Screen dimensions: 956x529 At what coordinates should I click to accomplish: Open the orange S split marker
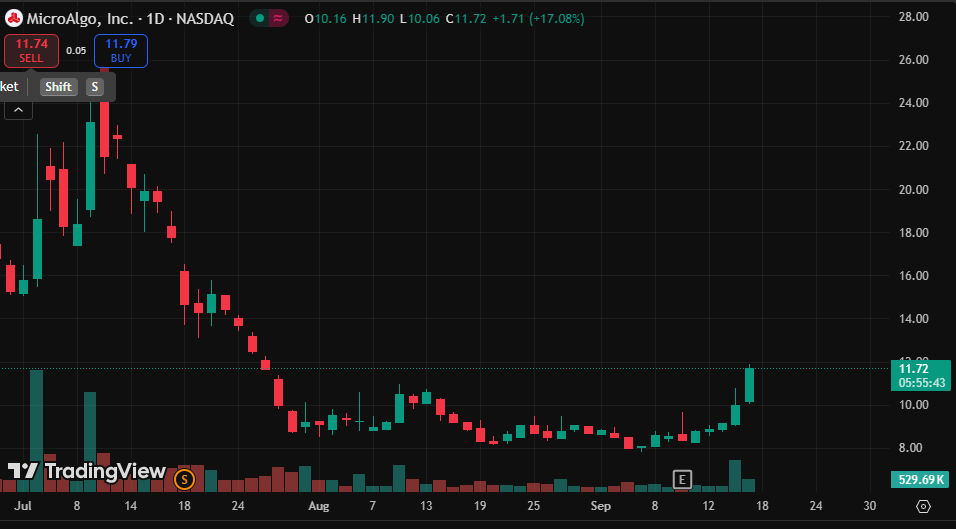pos(184,480)
